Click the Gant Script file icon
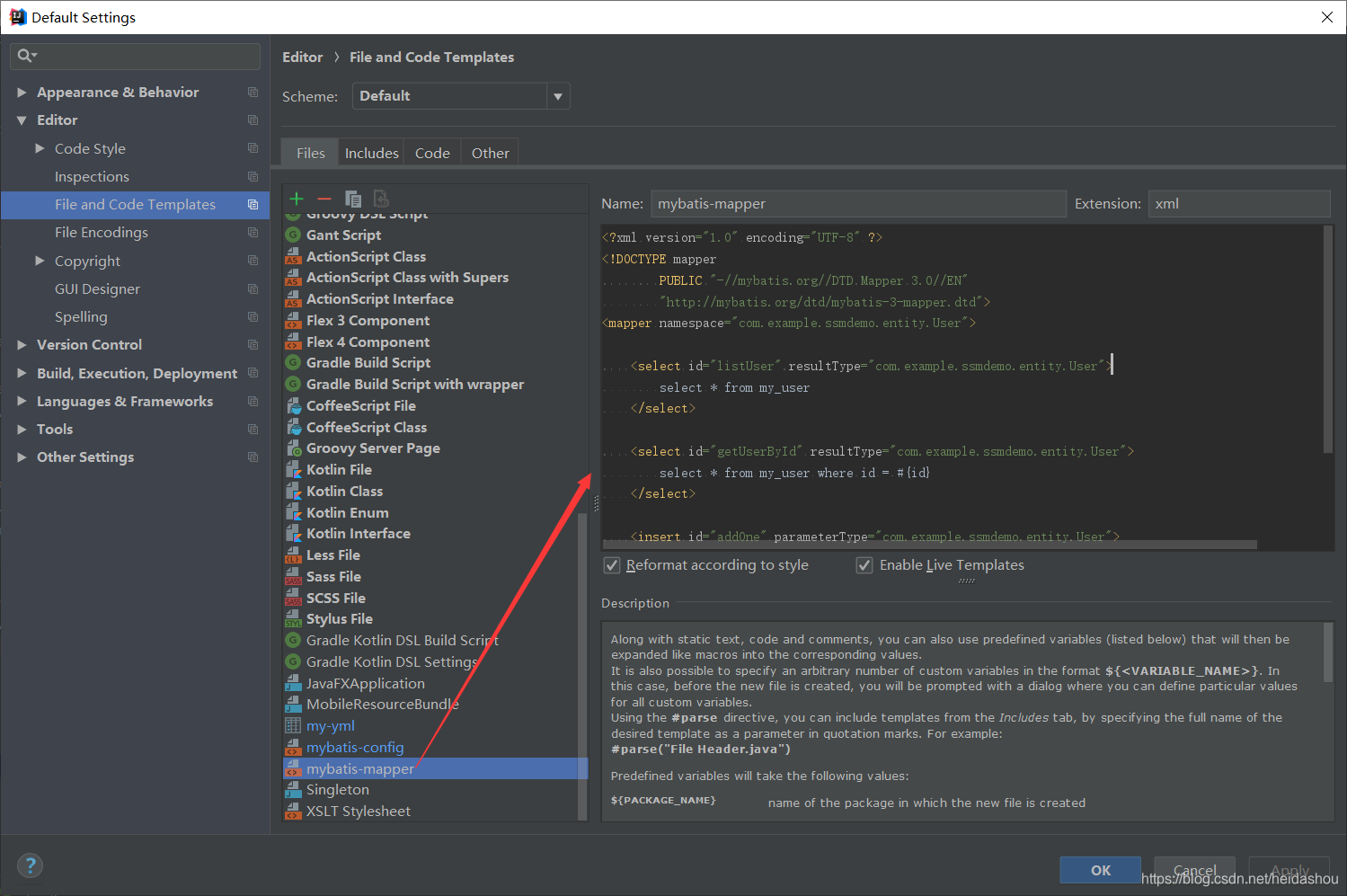1347x896 pixels. point(293,235)
